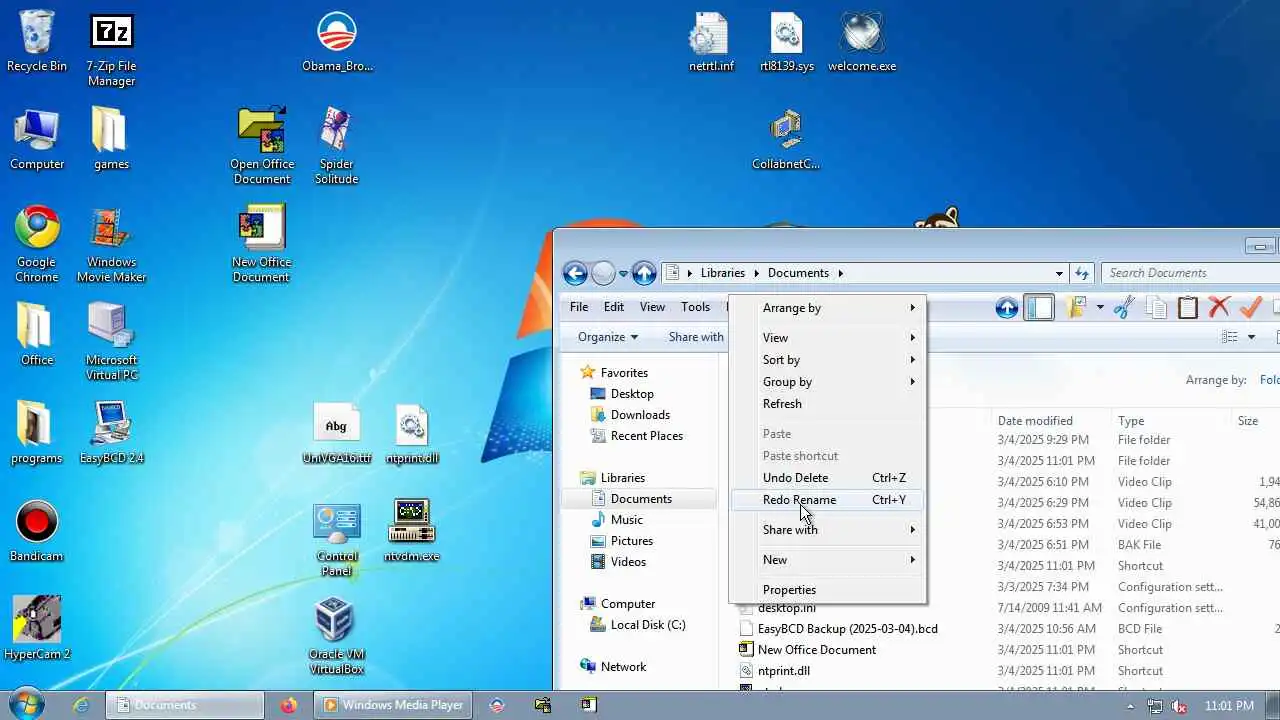This screenshot has height=720, width=1280.
Task: Open the recent pages dropdown arrow
Action: (x=623, y=273)
